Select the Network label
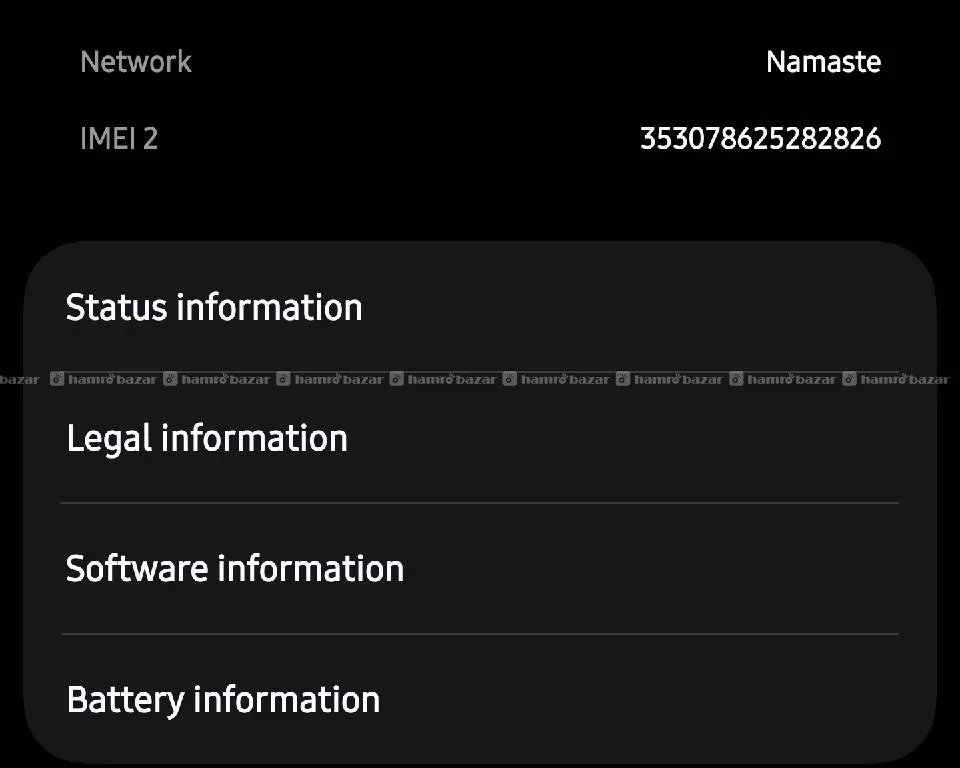Screen dimensions: 960x768 136,62
